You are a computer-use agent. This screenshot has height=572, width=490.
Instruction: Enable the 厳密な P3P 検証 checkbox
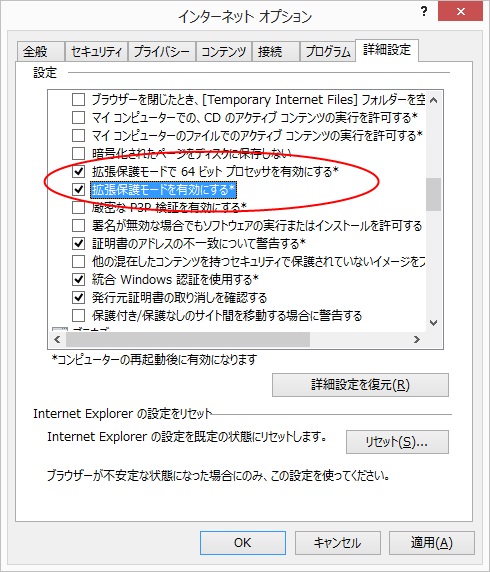78,208
